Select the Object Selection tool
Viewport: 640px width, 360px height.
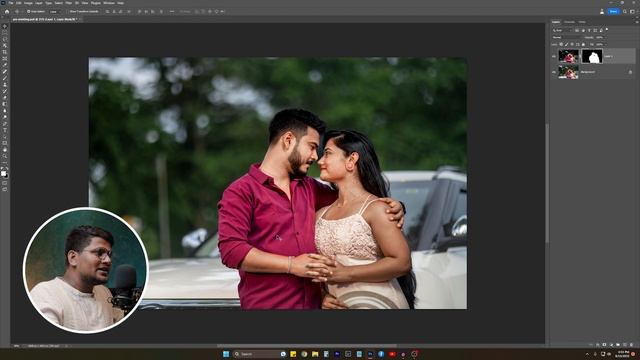pyautogui.click(x=5, y=45)
